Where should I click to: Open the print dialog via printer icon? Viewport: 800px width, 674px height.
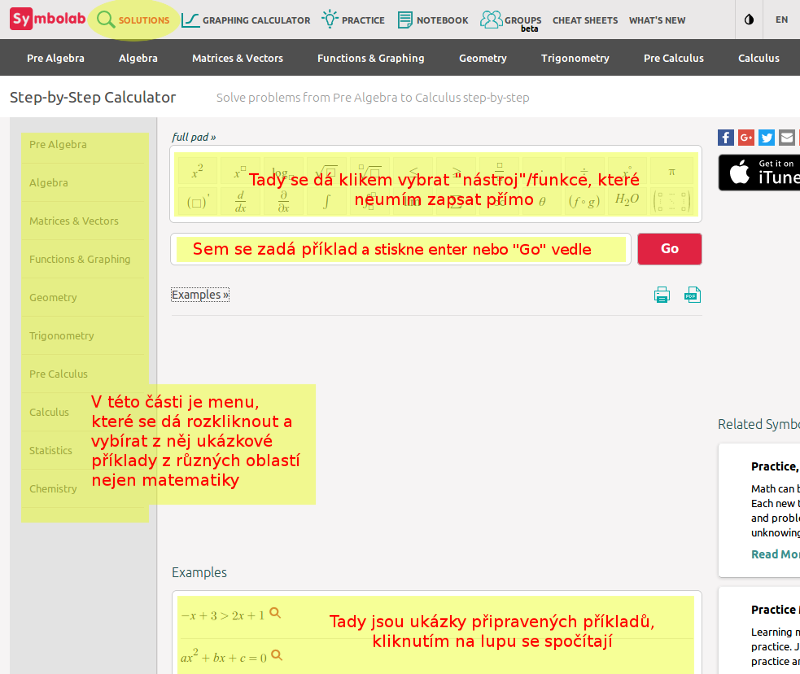661,296
